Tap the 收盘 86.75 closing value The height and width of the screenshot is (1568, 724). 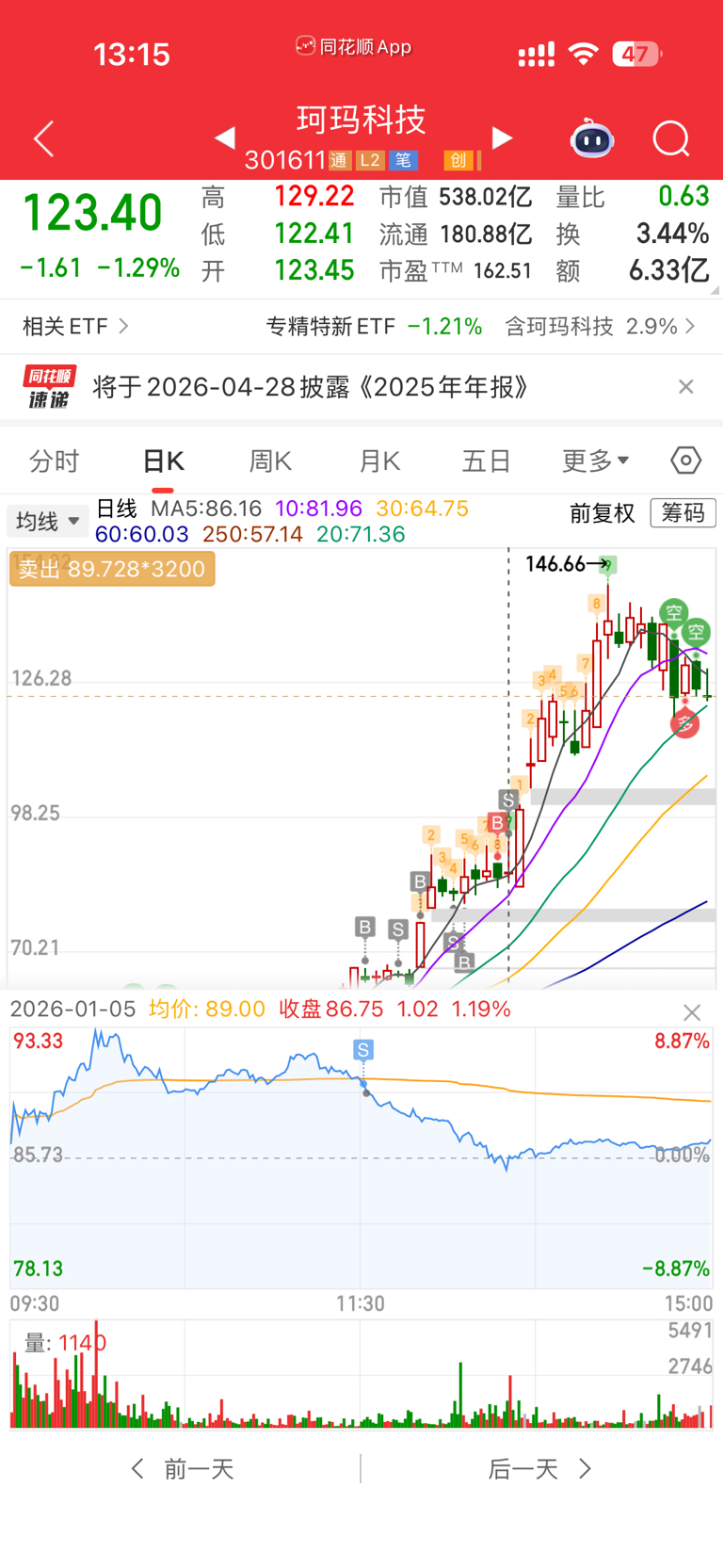[x=331, y=1010]
